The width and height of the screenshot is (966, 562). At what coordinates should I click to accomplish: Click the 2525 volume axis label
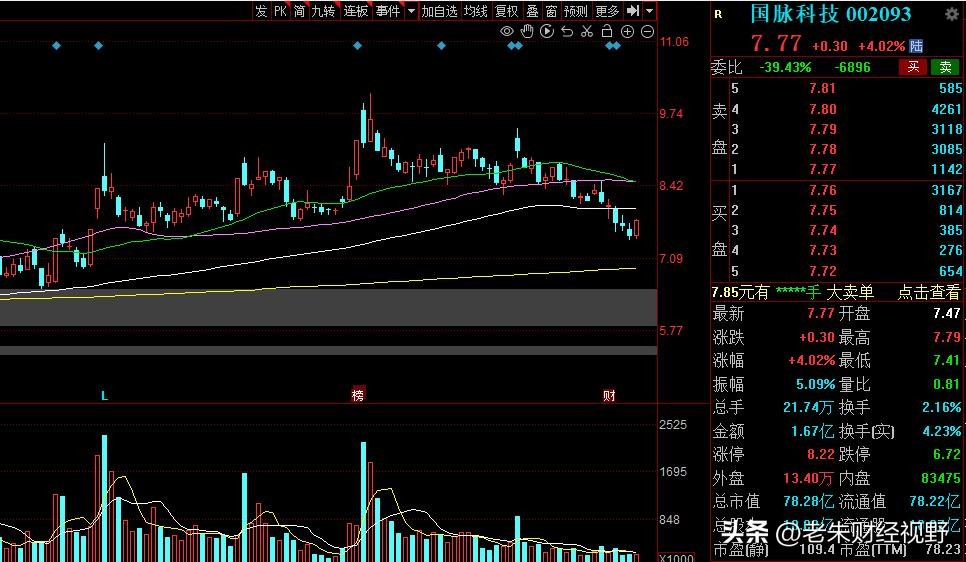pyautogui.click(x=673, y=425)
